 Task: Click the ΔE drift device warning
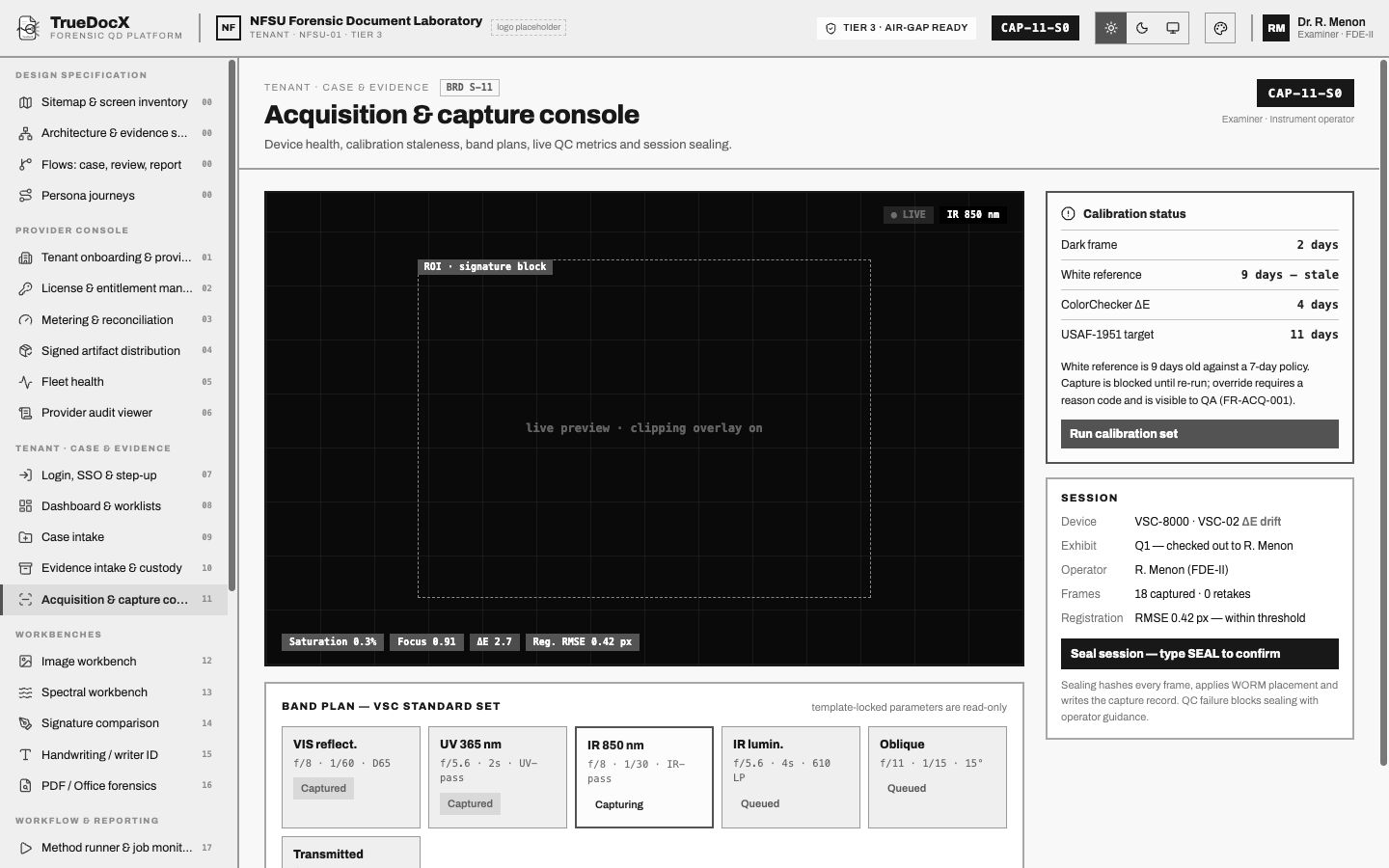(1261, 522)
